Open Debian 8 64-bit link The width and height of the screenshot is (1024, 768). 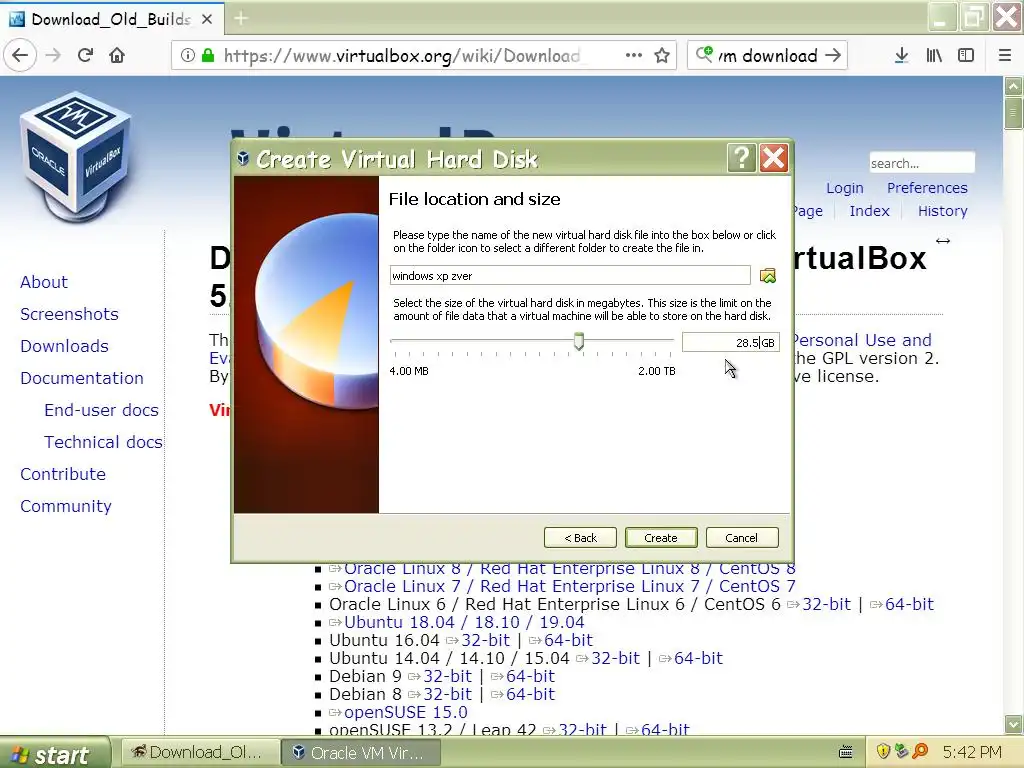tap(530, 694)
